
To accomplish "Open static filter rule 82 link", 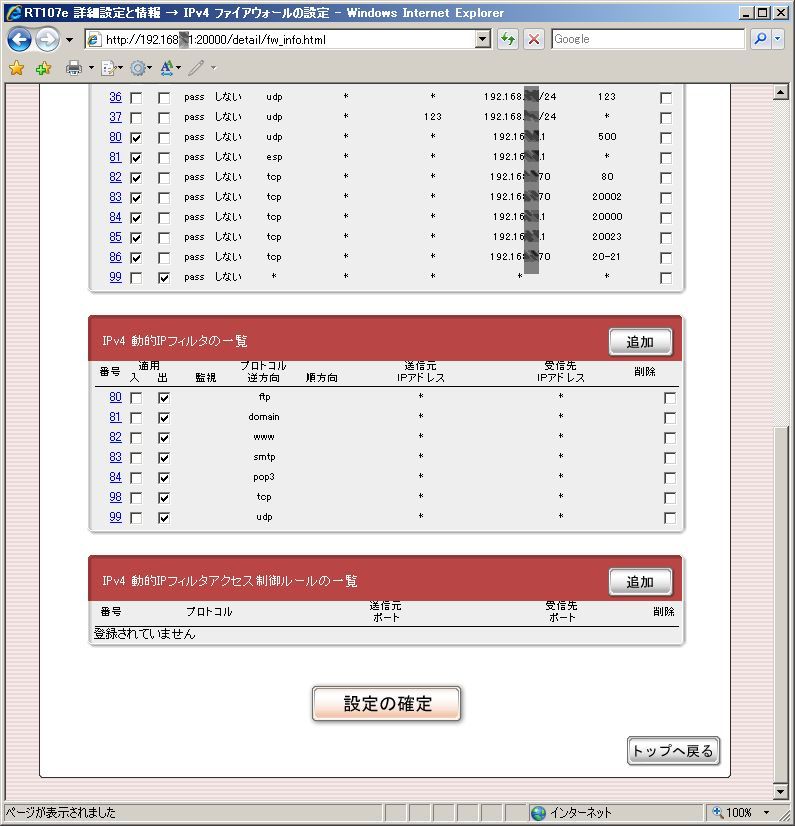I will [115, 177].
